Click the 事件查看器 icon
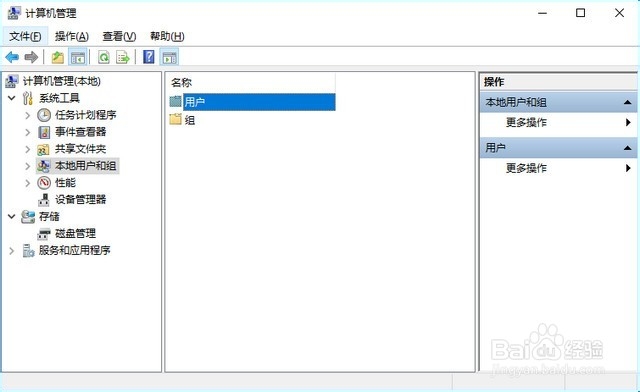The width and height of the screenshot is (640, 392). click(44, 132)
